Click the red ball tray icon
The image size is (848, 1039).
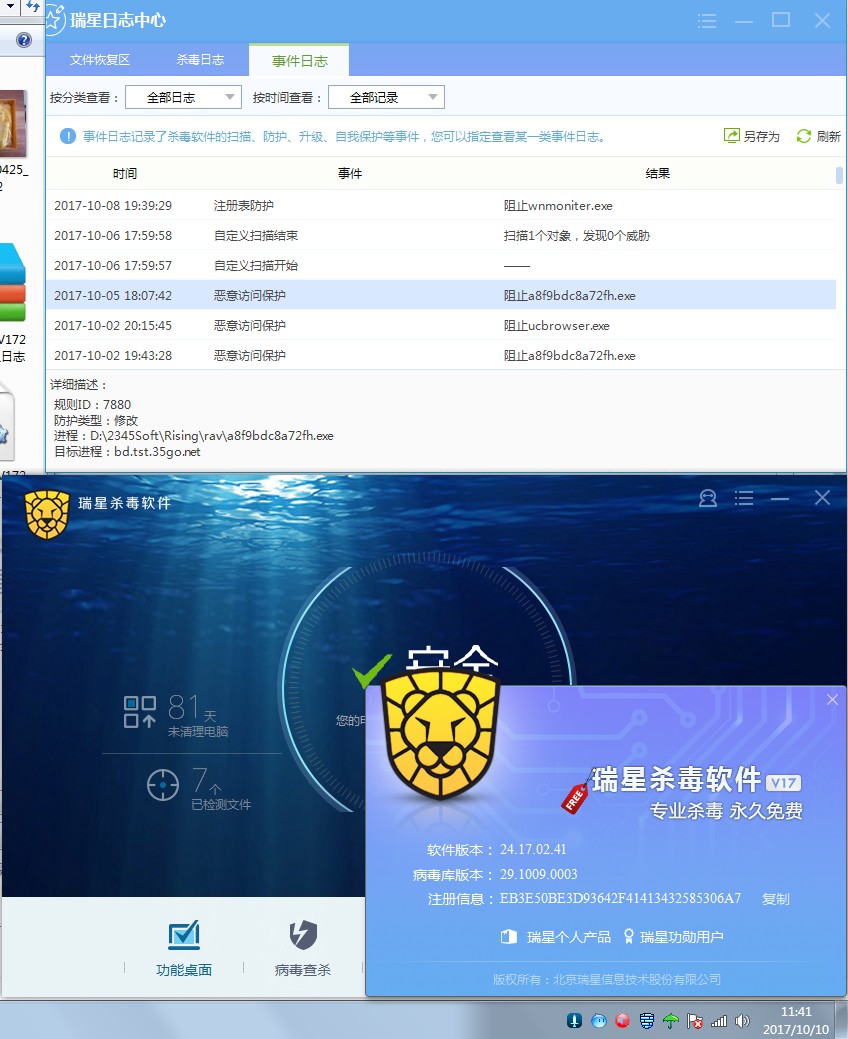click(623, 1021)
